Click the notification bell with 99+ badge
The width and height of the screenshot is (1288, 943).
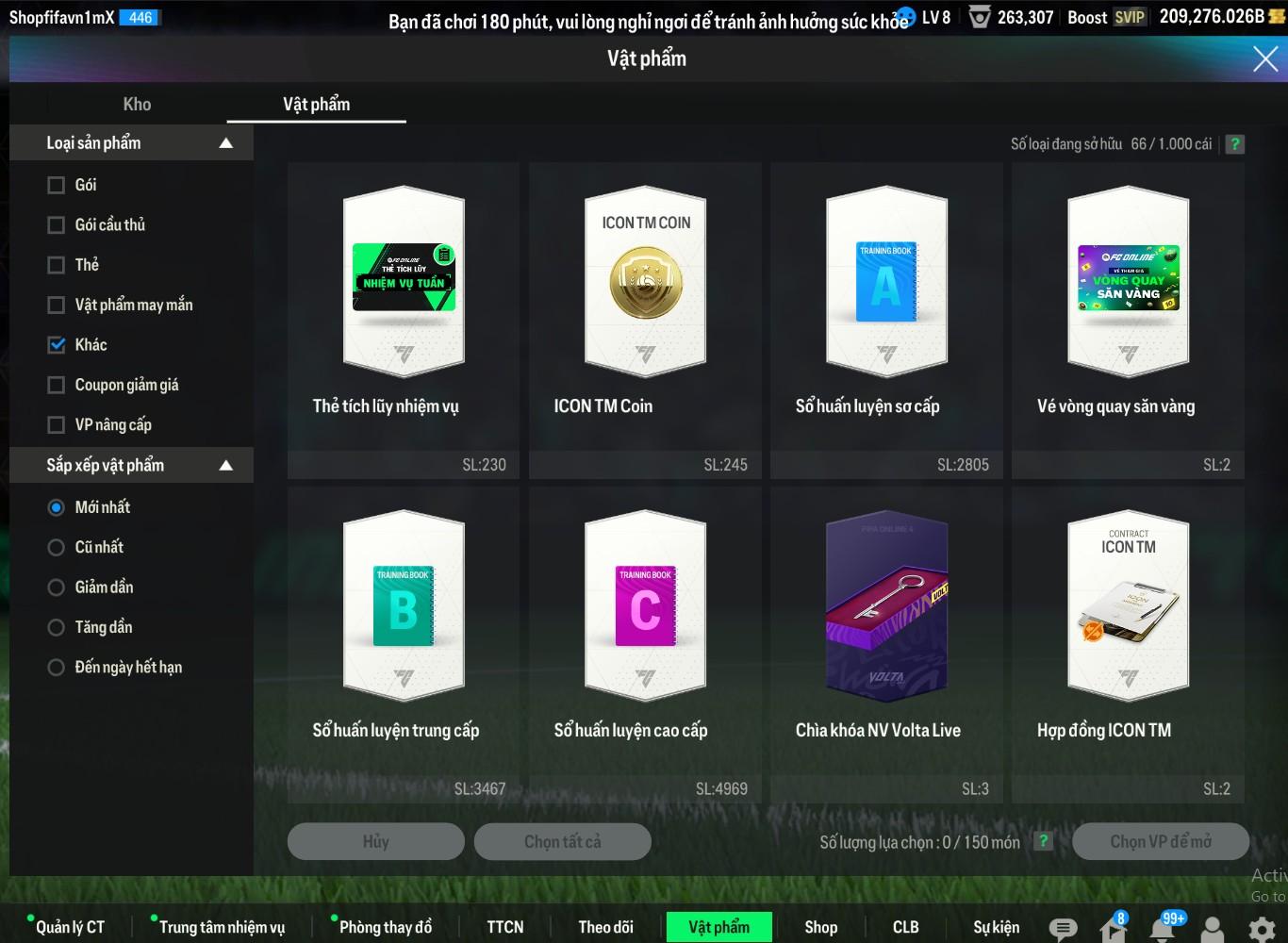pos(1164,929)
